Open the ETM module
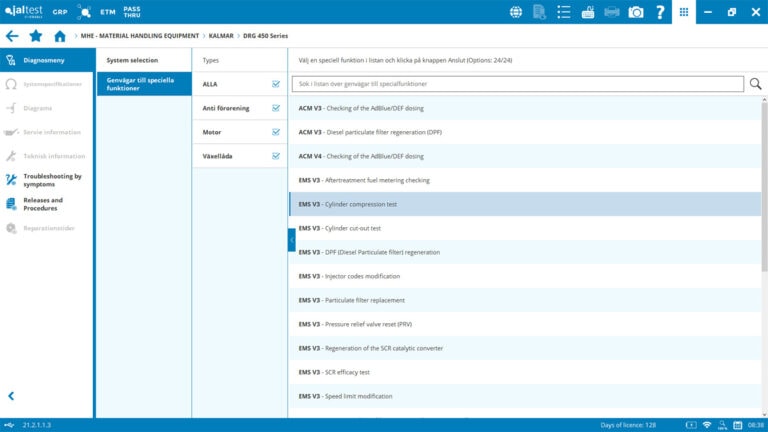This screenshot has width=768, height=432. [x=108, y=12]
